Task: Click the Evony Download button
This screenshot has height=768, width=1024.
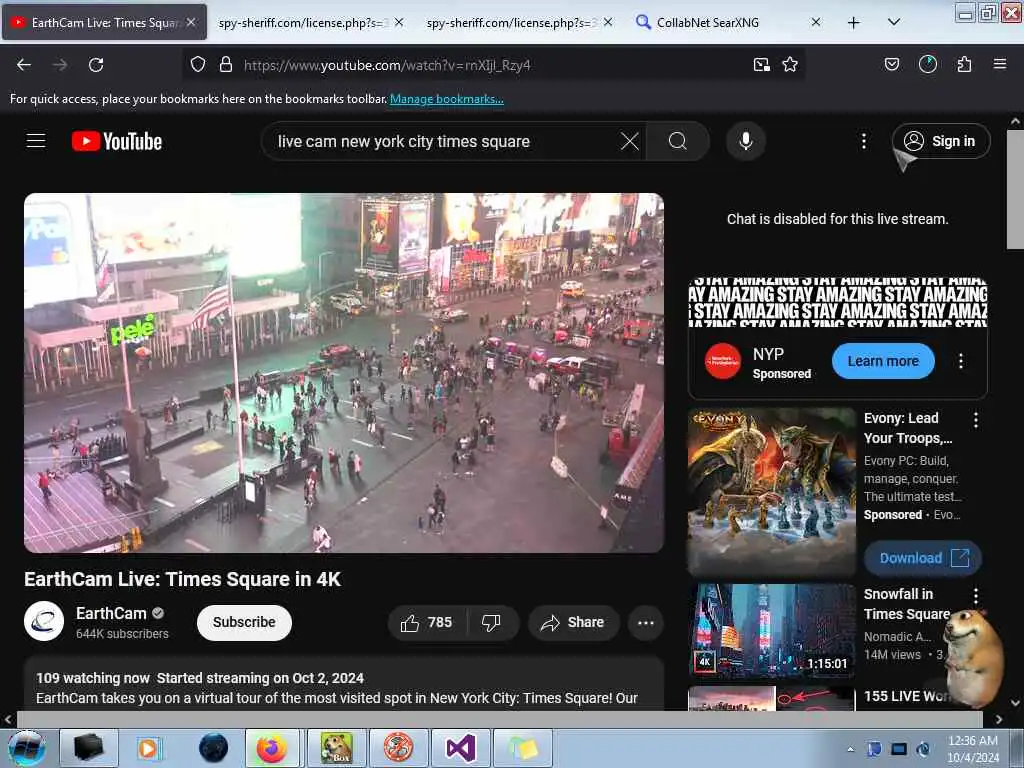Action: pyautogui.click(x=923, y=558)
